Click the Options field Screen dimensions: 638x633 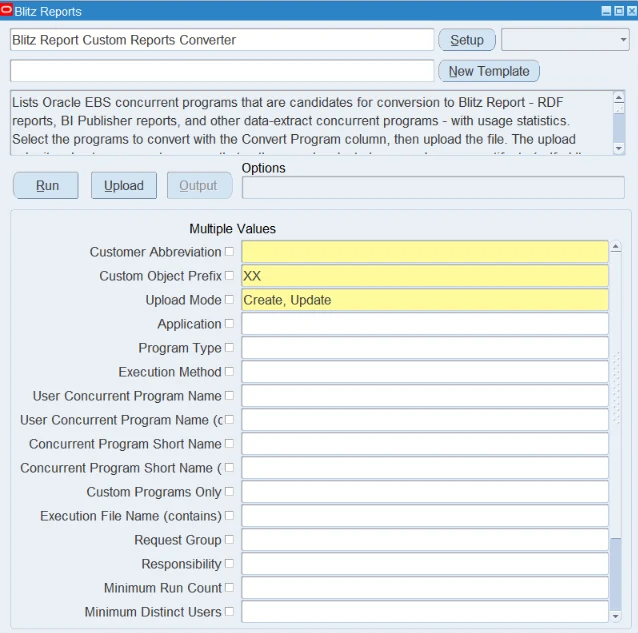coord(433,188)
